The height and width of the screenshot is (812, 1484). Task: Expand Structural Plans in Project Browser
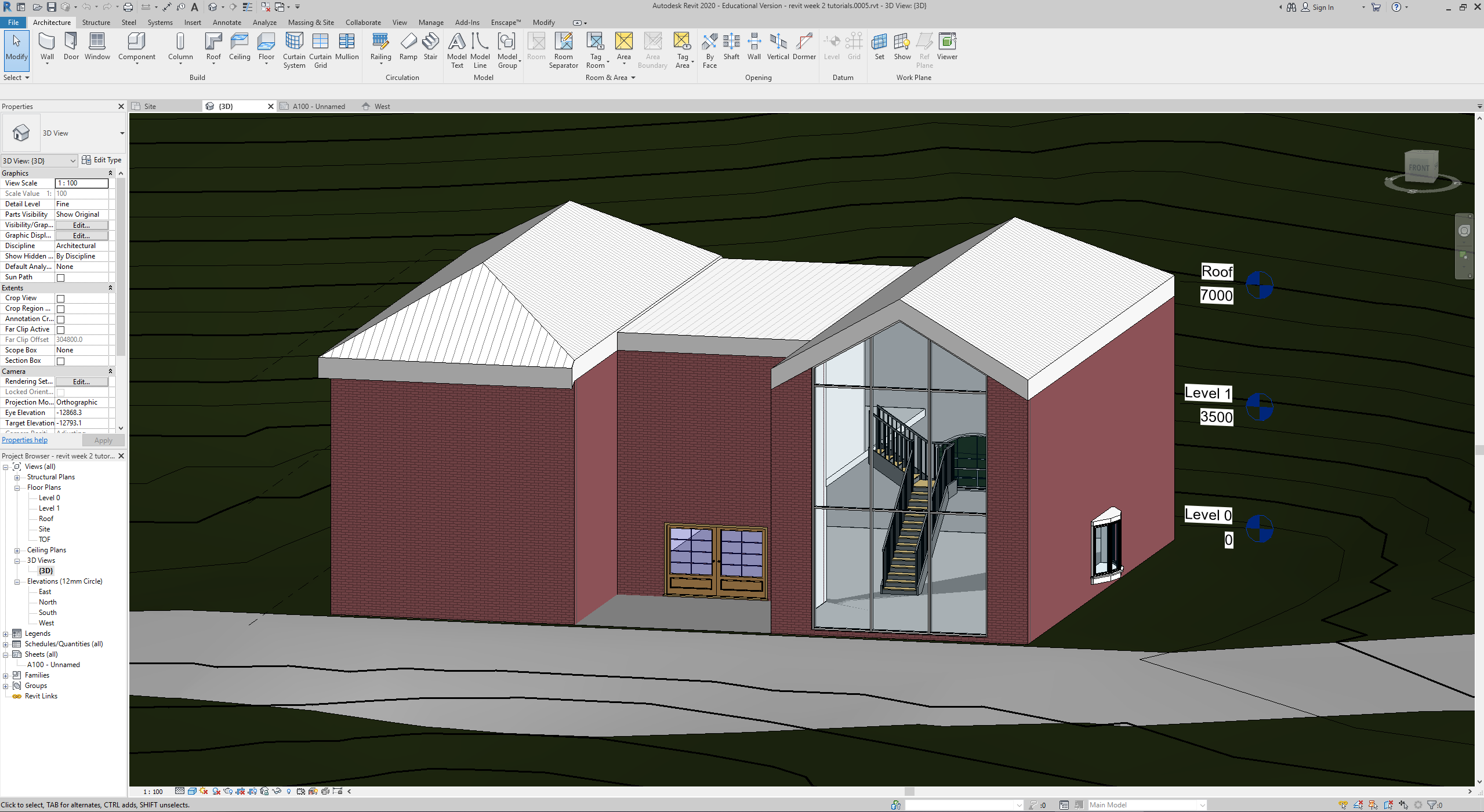17,478
